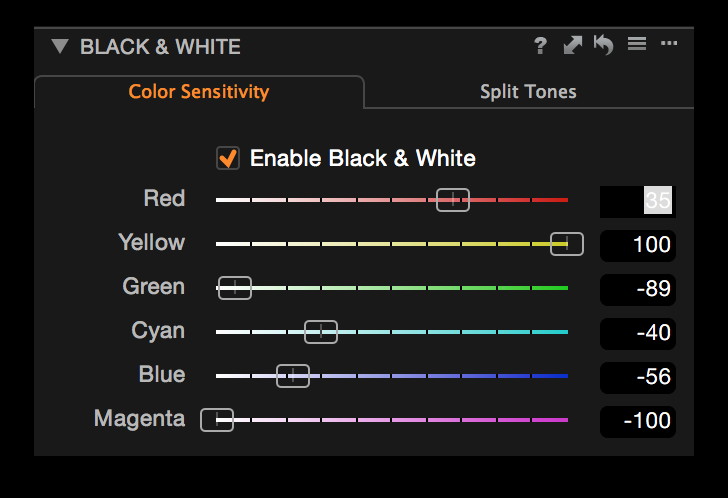Disable the Enable Black & White checkbox
Screen dimensions: 728x498
[228, 158]
